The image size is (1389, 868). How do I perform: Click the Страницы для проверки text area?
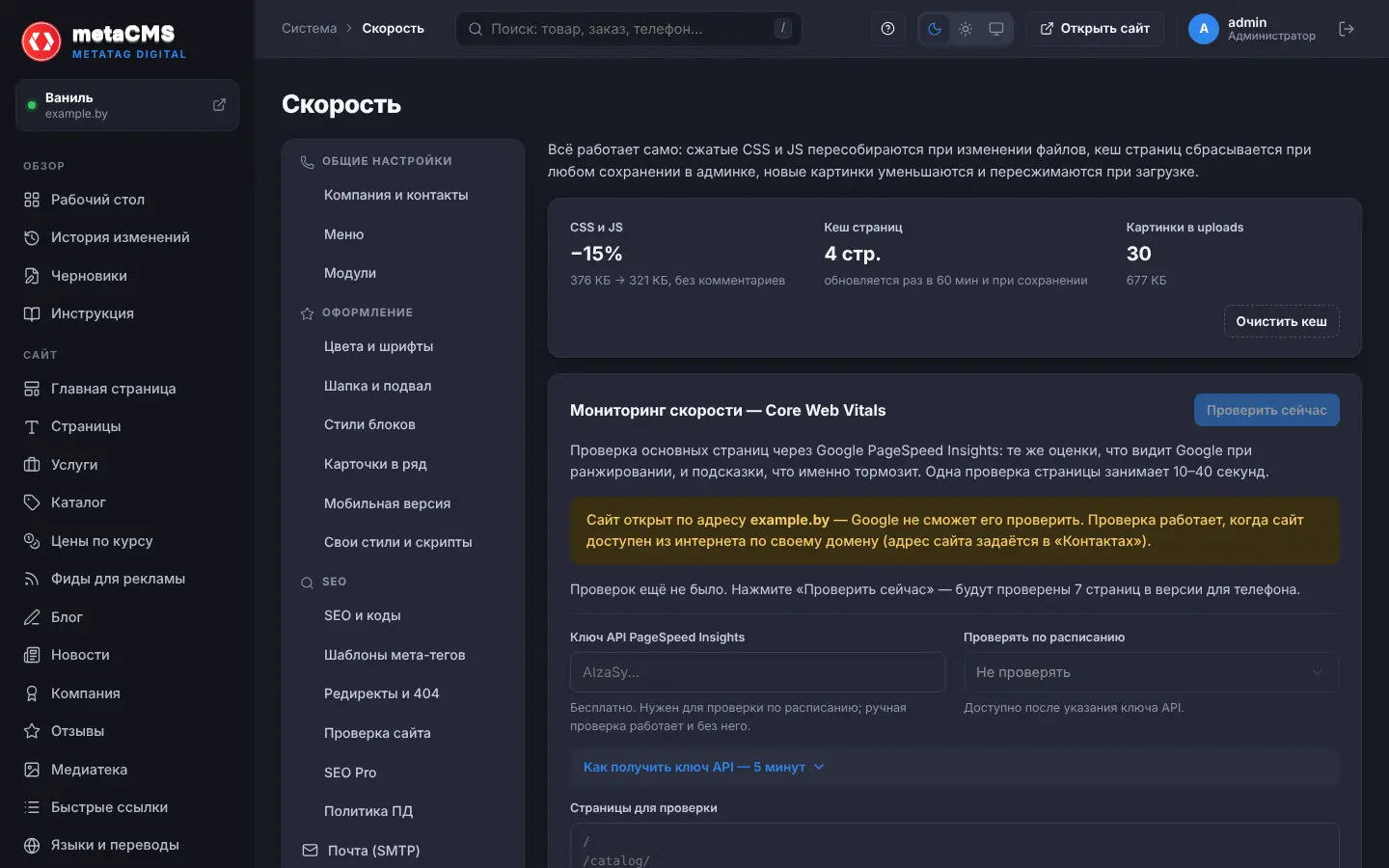(955, 846)
